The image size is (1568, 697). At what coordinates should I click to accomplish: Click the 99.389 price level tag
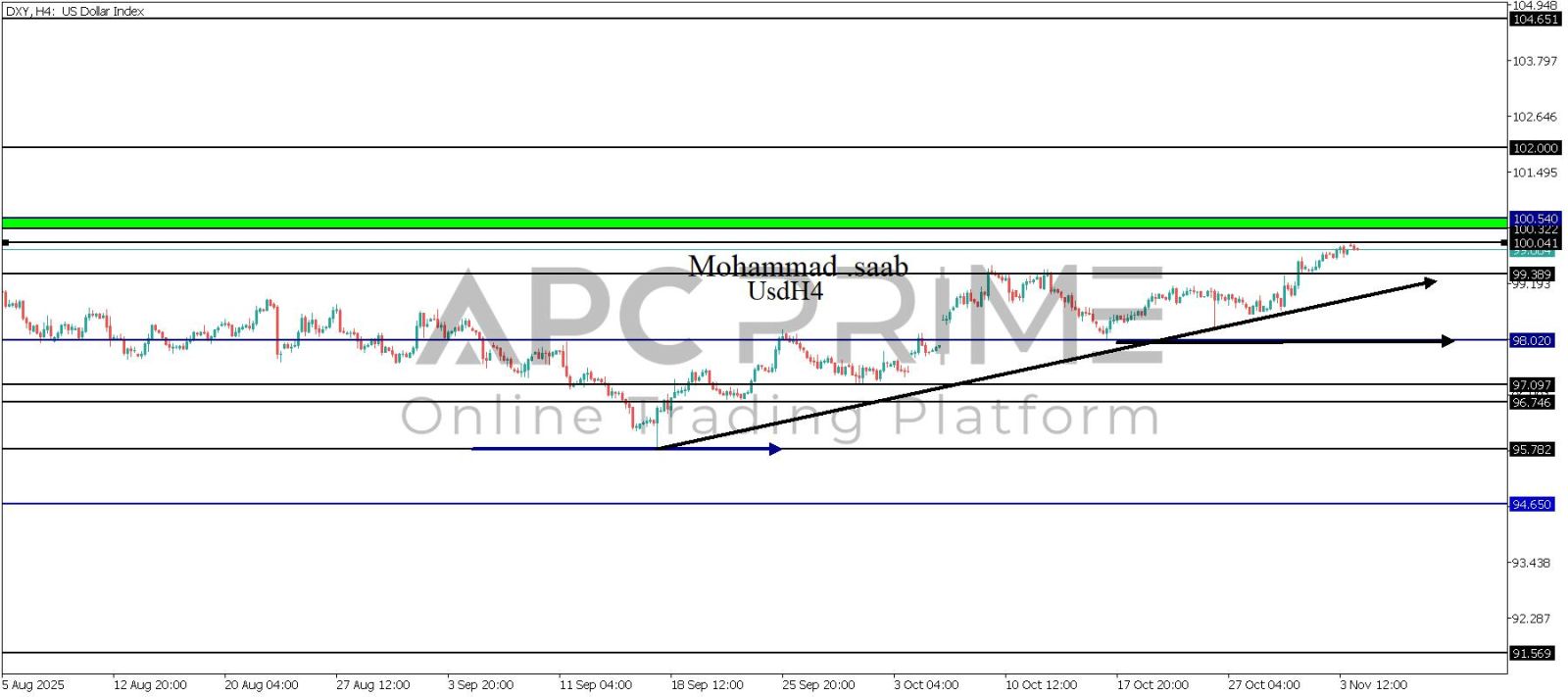point(1531,274)
